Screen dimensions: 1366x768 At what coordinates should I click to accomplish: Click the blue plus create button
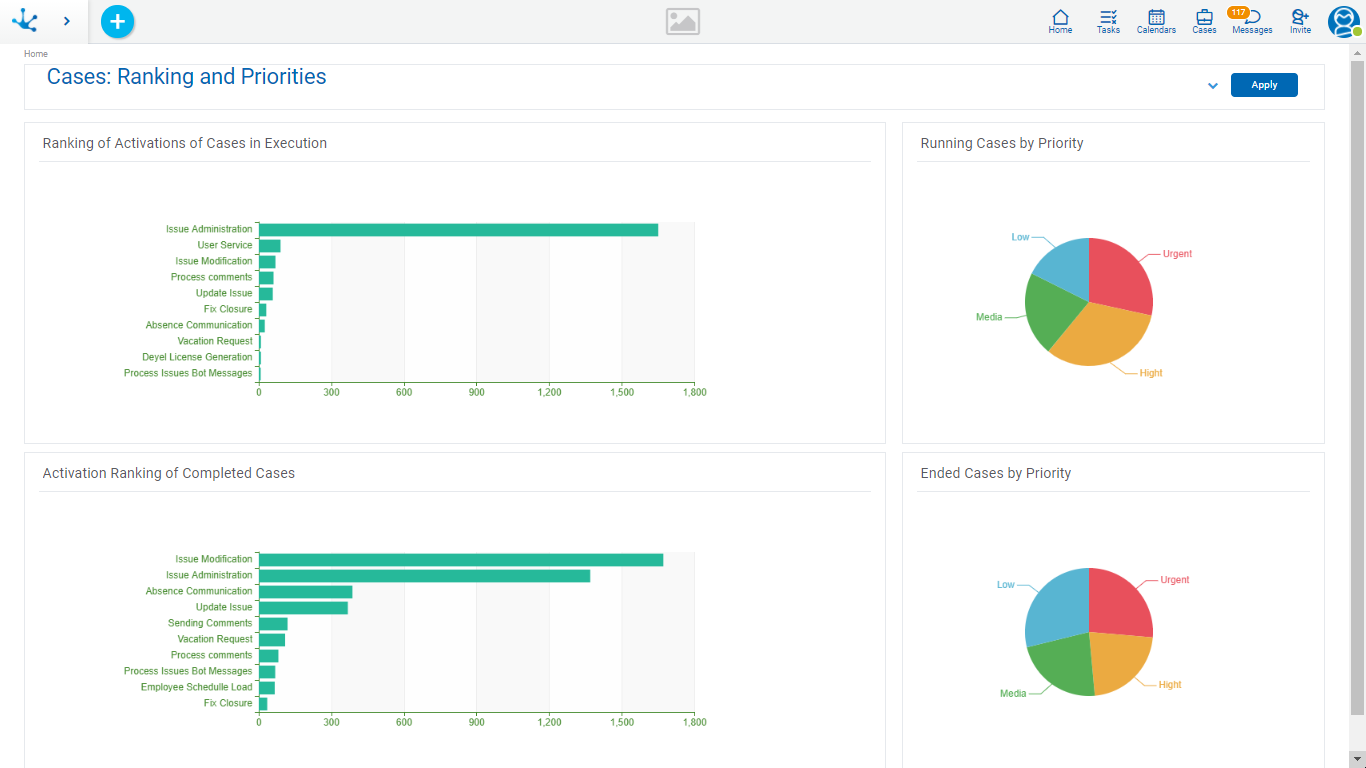(117, 21)
